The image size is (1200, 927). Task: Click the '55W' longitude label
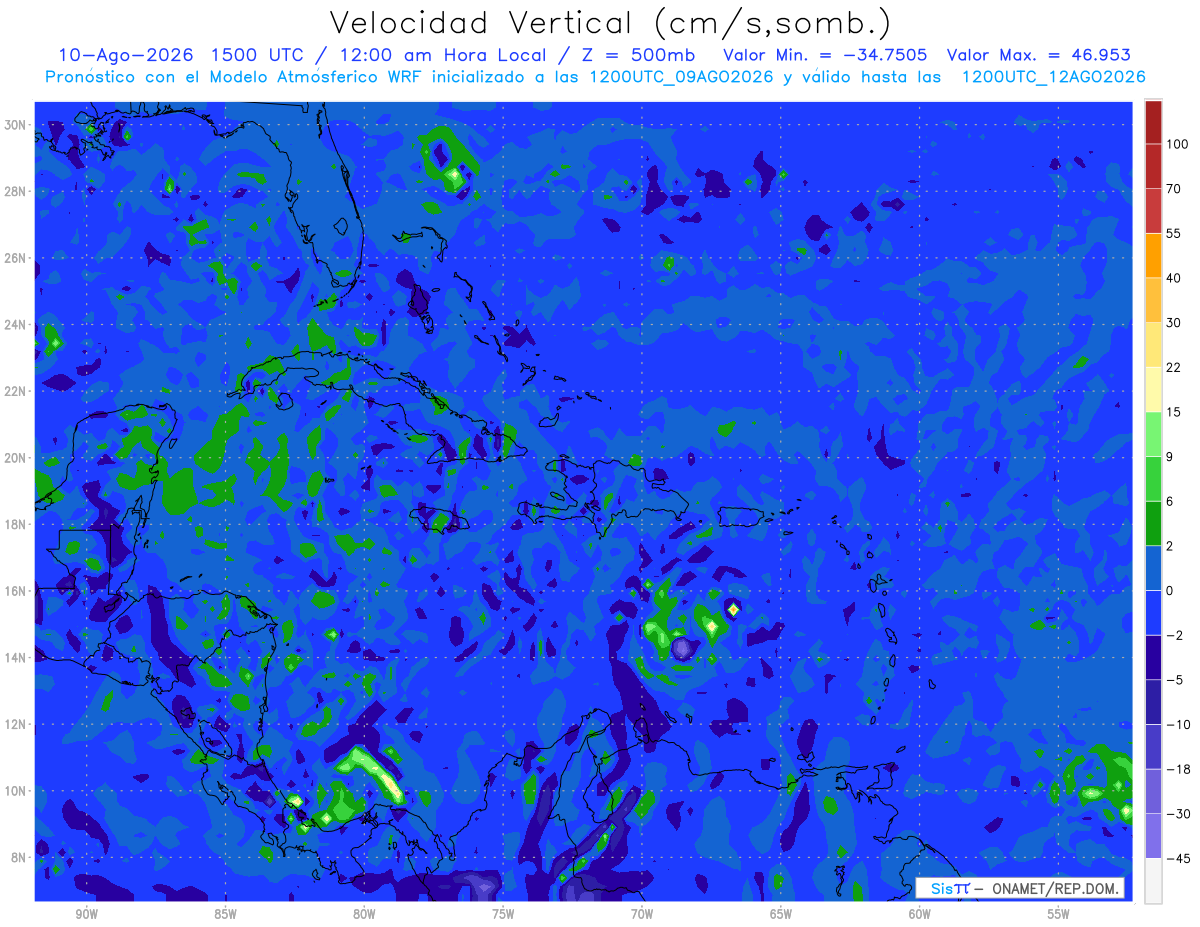pyautogui.click(x=1059, y=914)
